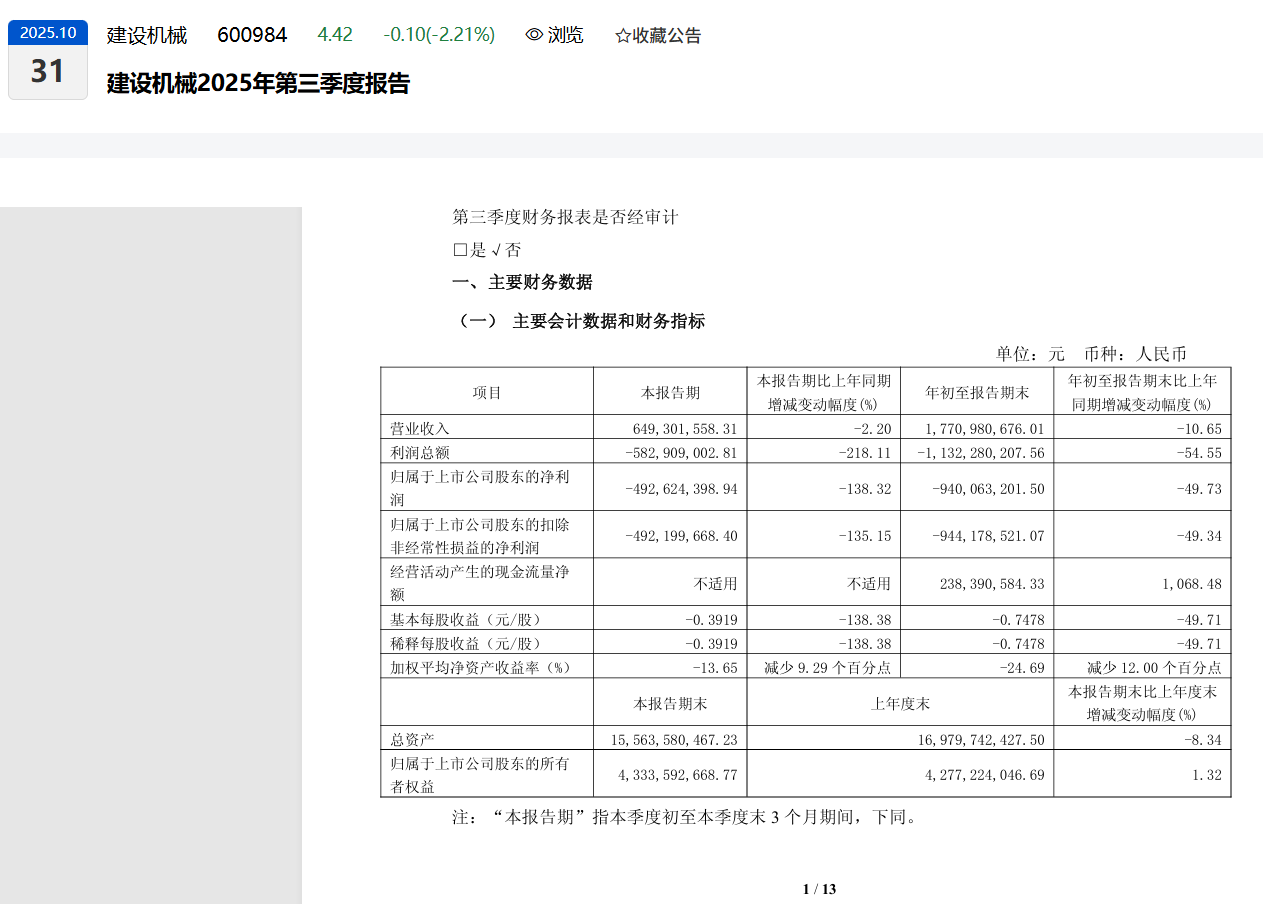The image size is (1263, 904).
Task: Click the star icon to 收藏公告
Action: (623, 36)
